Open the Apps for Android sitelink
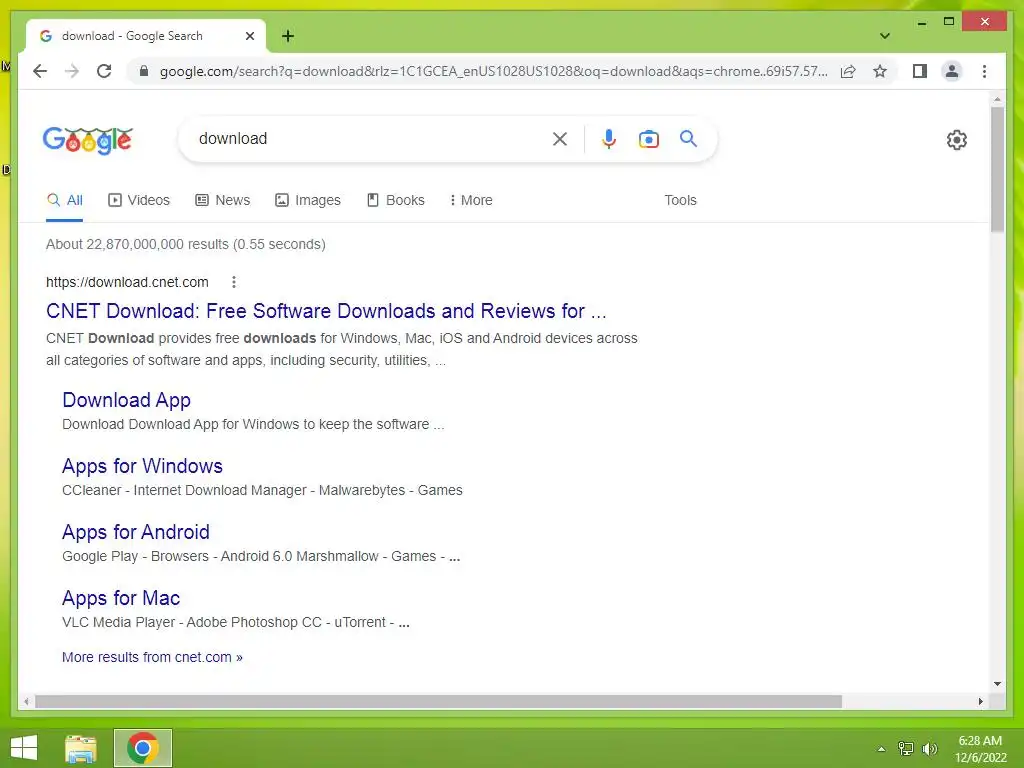This screenshot has height=768, width=1024. 136,532
